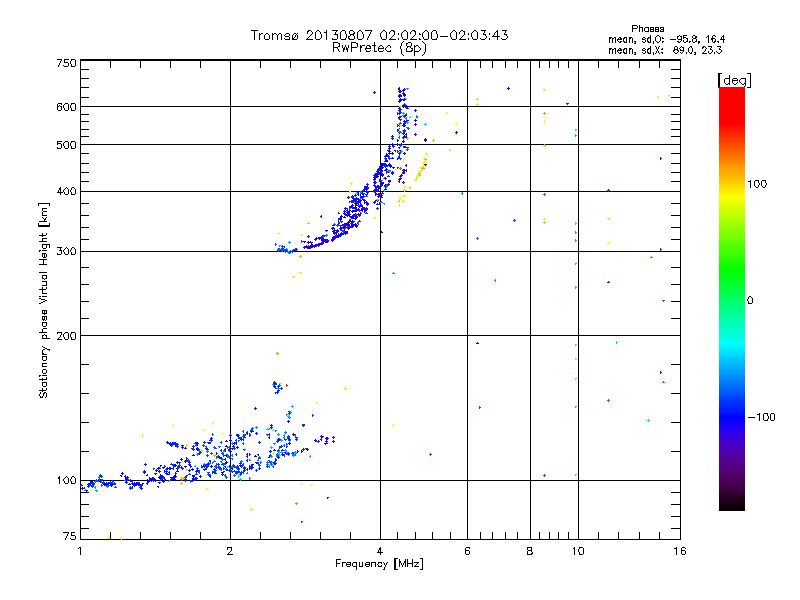The width and height of the screenshot is (800, 600).
Task: Click the height axis "100" km tick label
Action: click(x=66, y=481)
